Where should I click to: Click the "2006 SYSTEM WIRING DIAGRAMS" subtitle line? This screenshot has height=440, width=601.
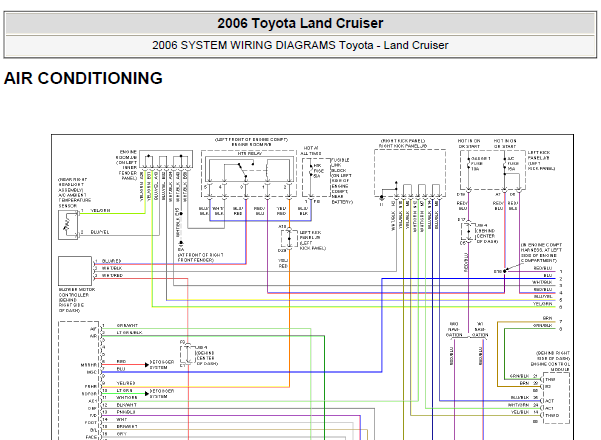point(300,45)
